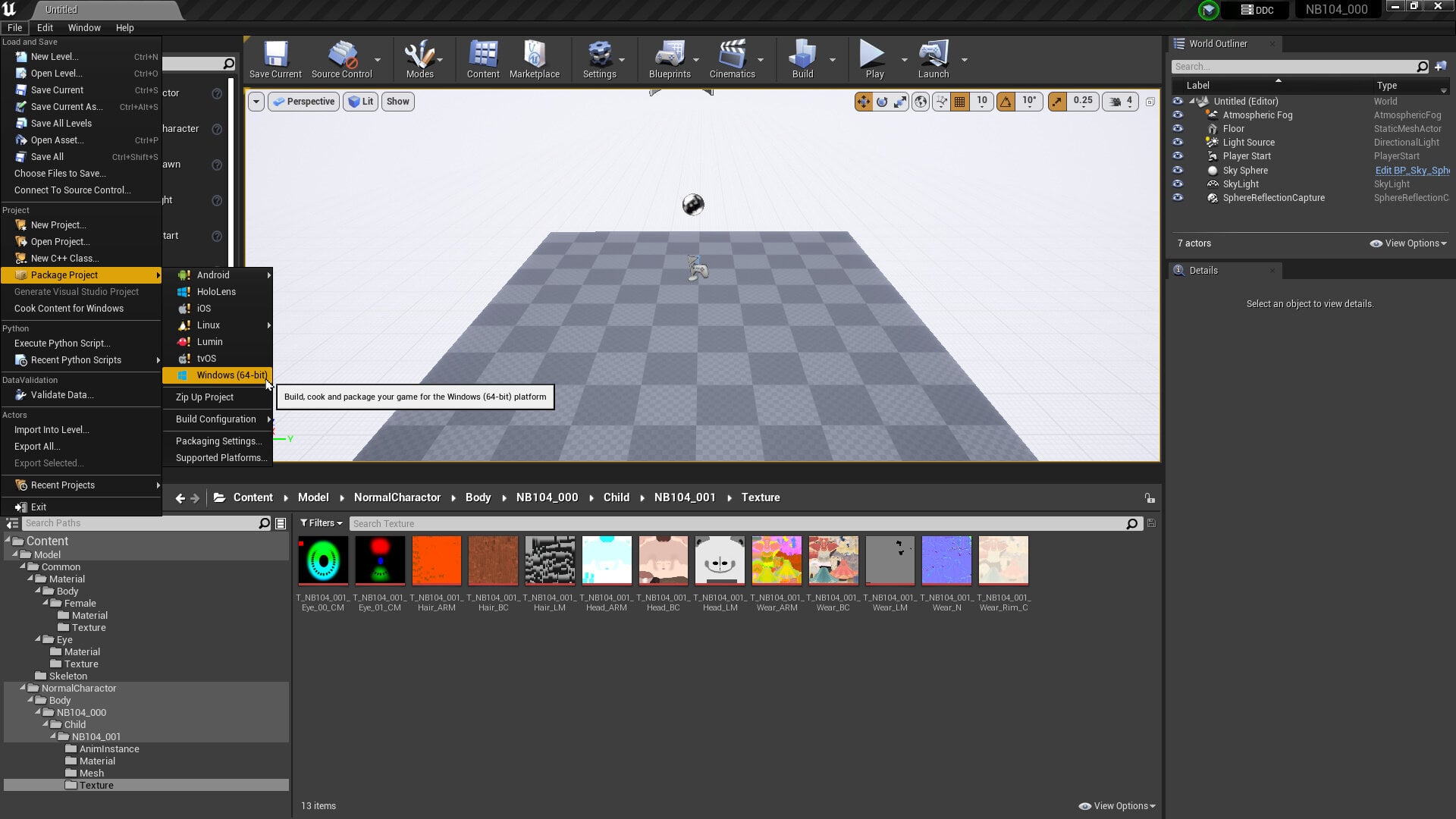Select rotate gizmo mode in viewport
This screenshot has width=1456, height=819.
882,102
